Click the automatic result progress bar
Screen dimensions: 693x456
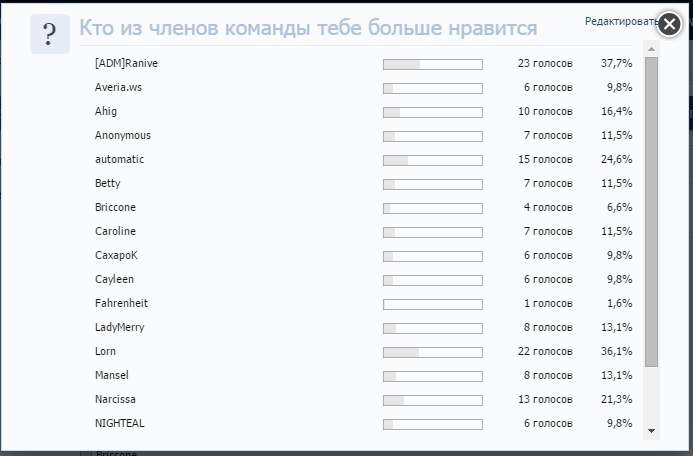tap(432, 160)
